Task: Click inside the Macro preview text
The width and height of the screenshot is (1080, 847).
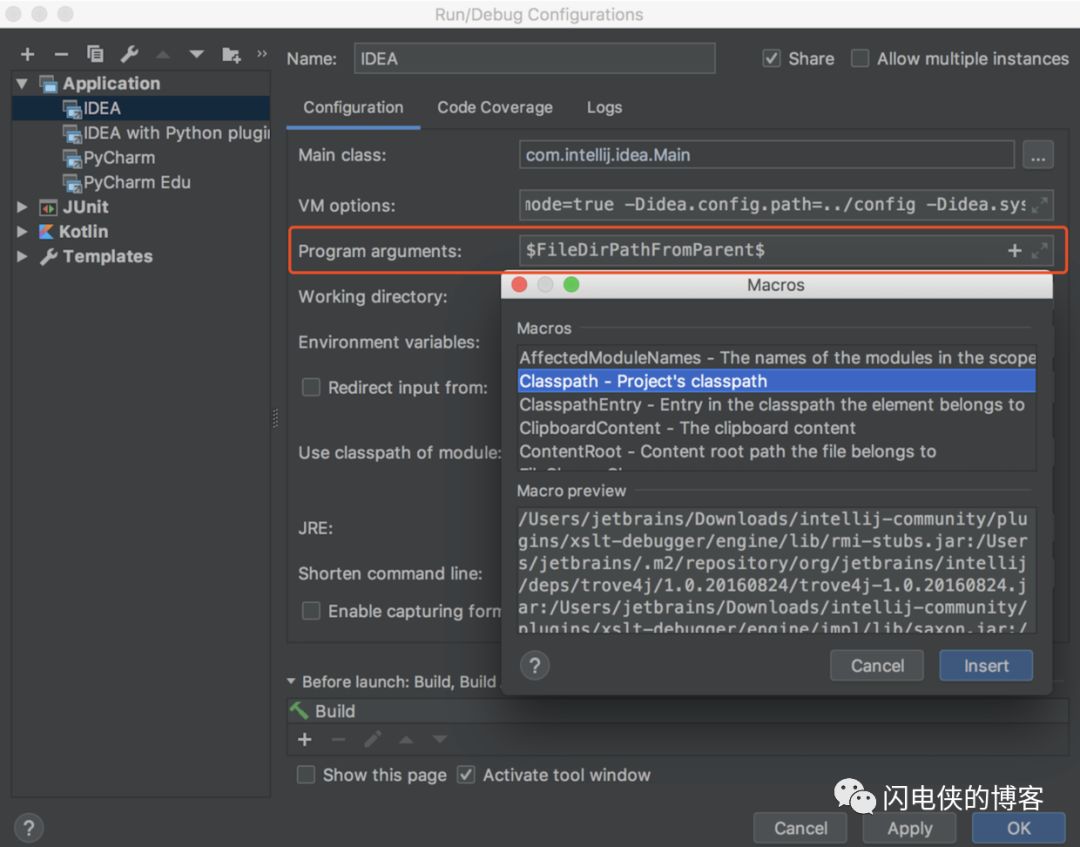Action: (x=776, y=570)
